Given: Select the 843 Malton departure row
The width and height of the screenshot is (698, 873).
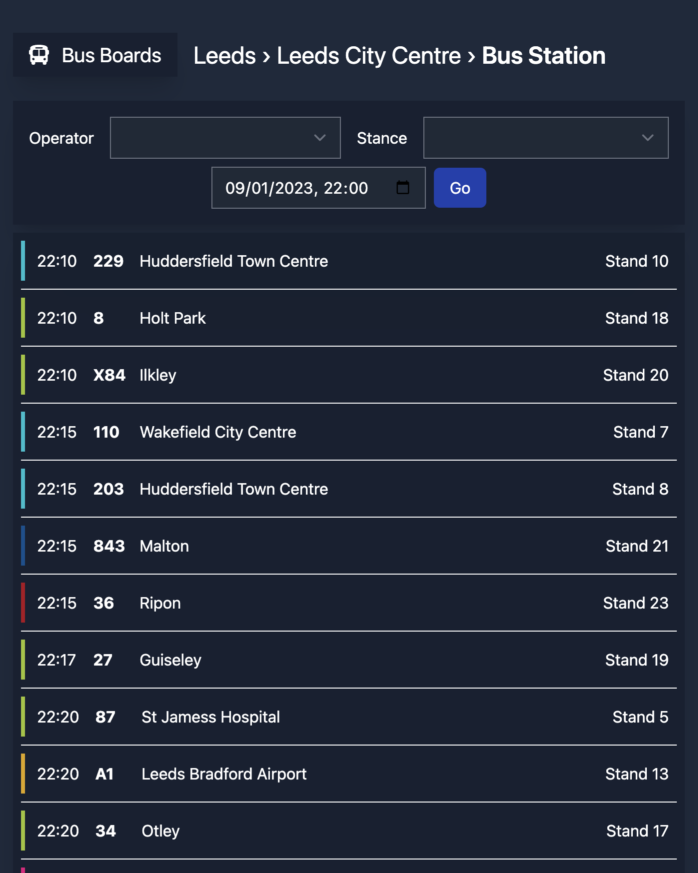Looking at the screenshot, I should 349,546.
